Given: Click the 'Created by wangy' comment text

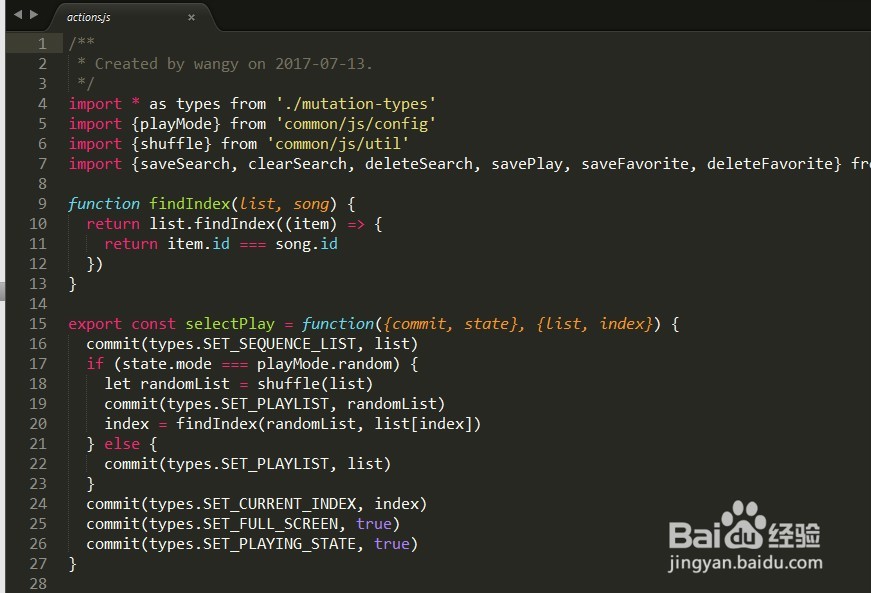Looking at the screenshot, I should (167, 64).
